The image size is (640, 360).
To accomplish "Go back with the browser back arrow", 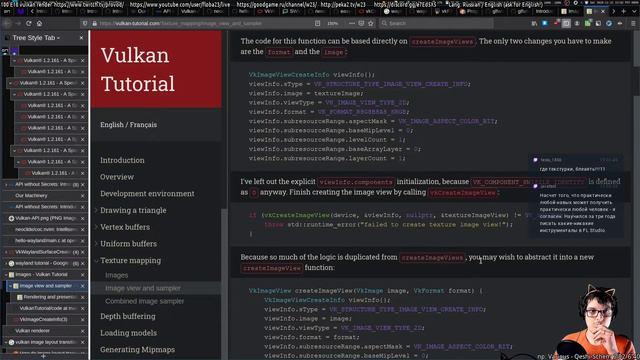I will tap(7, 23).
